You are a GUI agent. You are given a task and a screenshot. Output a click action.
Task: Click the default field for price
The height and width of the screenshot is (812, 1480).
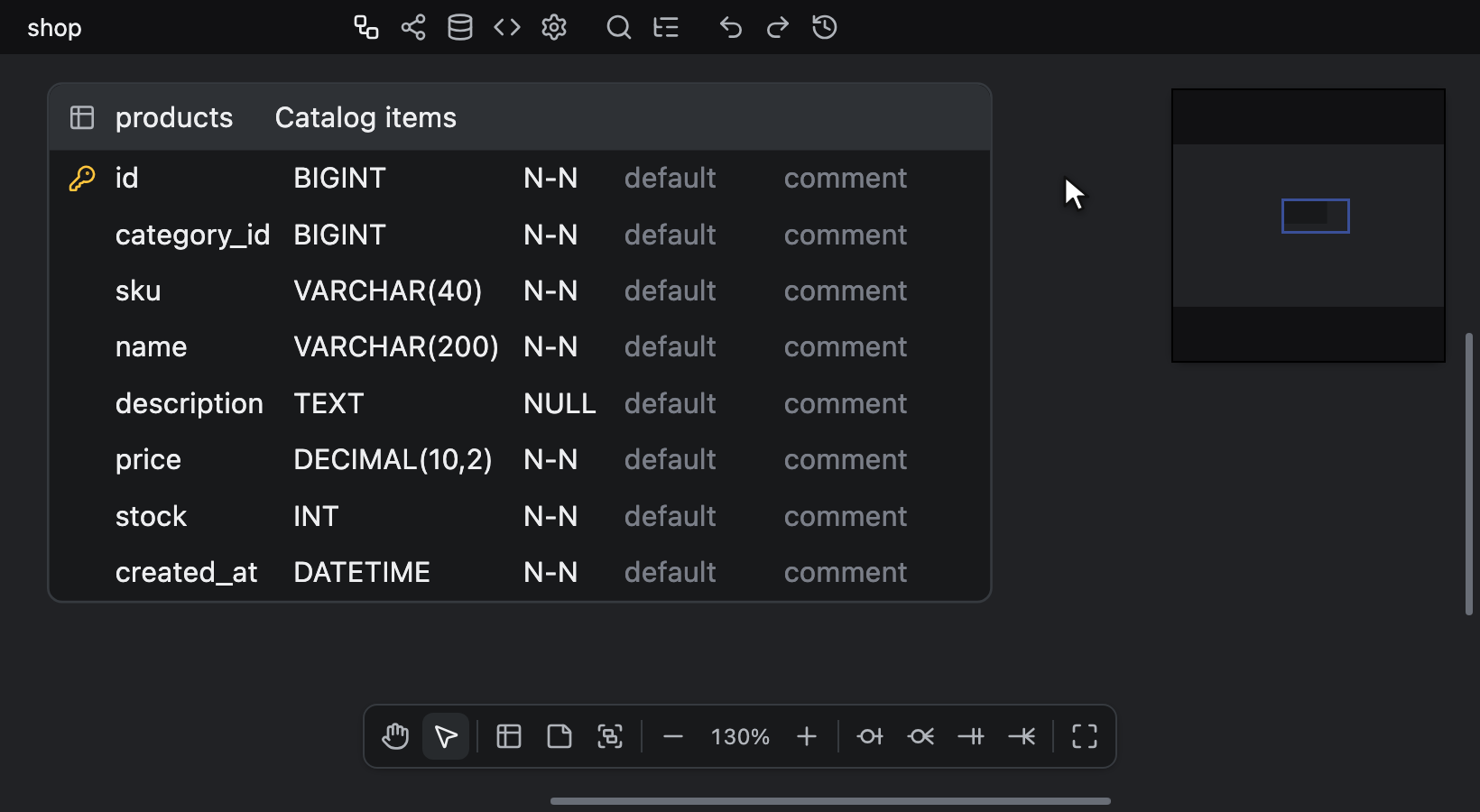670,459
